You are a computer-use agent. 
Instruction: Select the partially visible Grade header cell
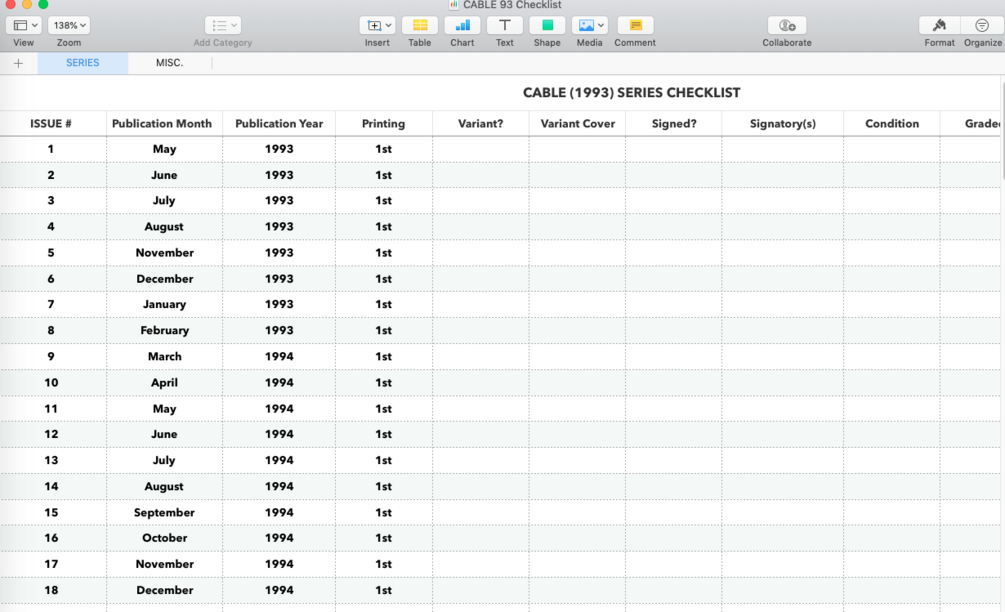(970, 124)
